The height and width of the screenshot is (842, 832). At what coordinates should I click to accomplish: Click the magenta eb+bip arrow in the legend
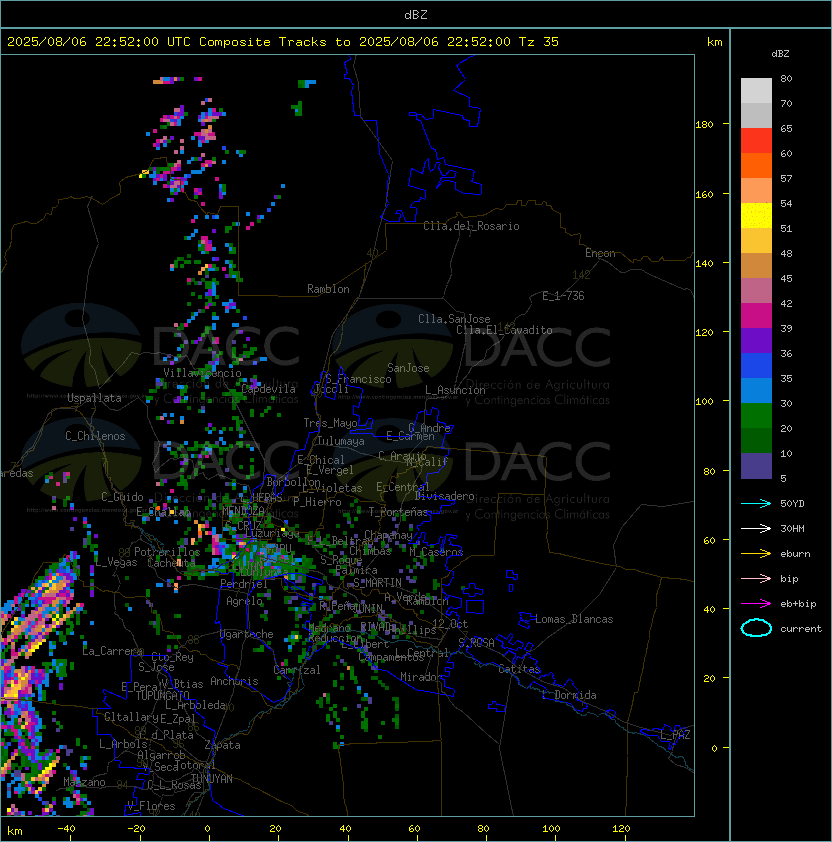coord(756,604)
